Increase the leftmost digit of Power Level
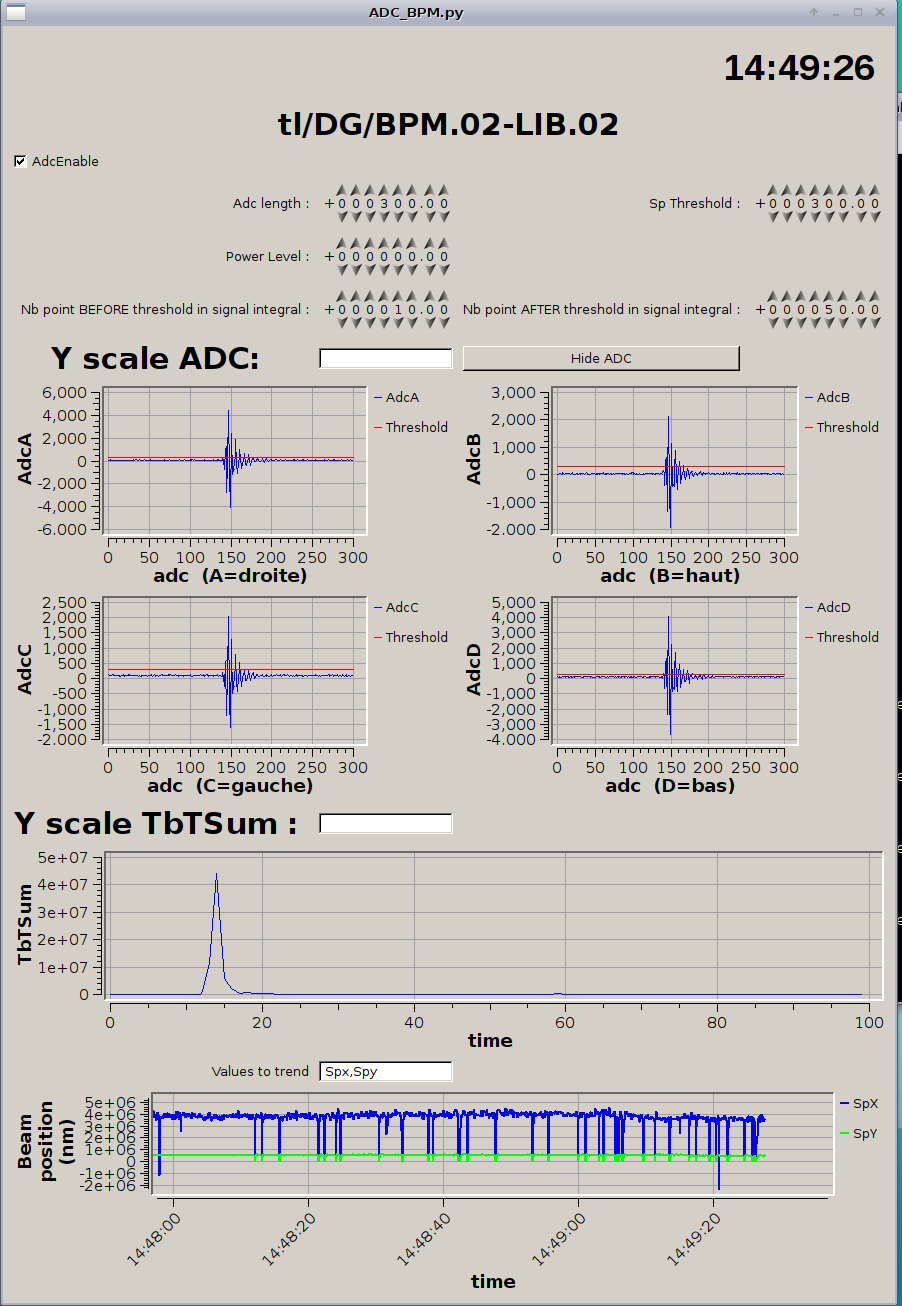The height and width of the screenshot is (1306, 902). pyautogui.click(x=341, y=242)
